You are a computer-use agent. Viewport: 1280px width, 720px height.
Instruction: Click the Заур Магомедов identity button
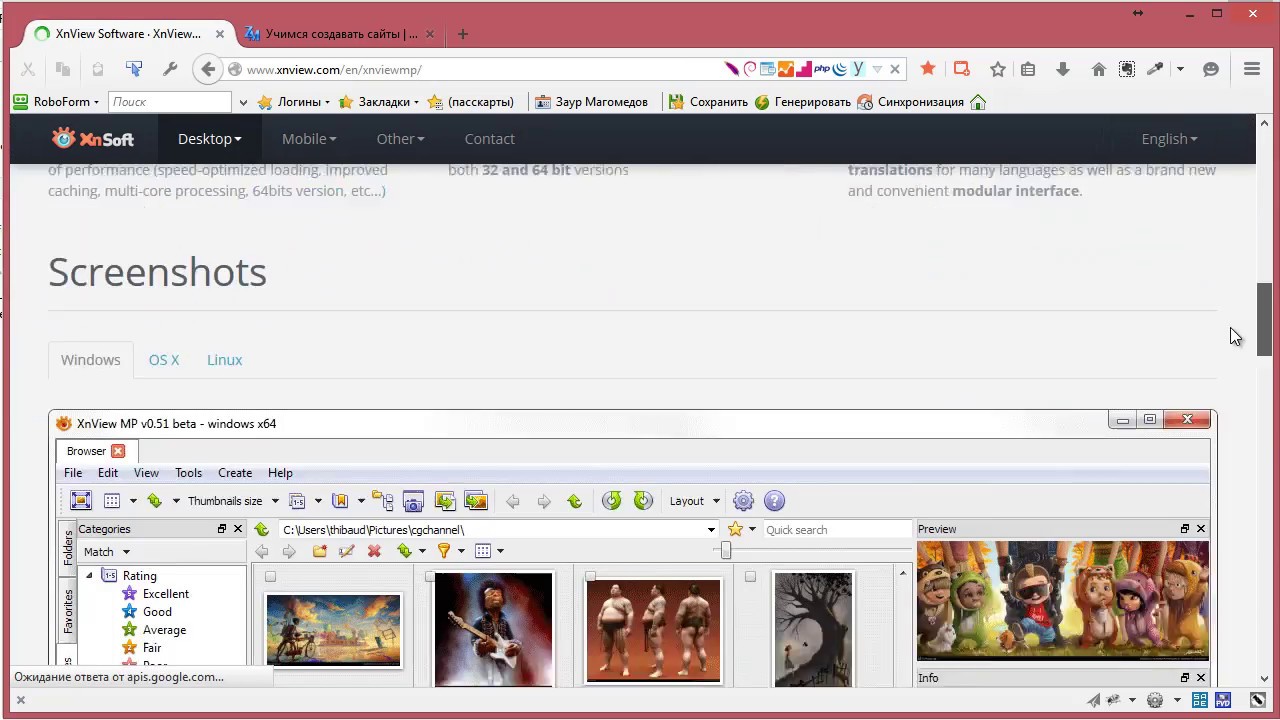tap(591, 102)
